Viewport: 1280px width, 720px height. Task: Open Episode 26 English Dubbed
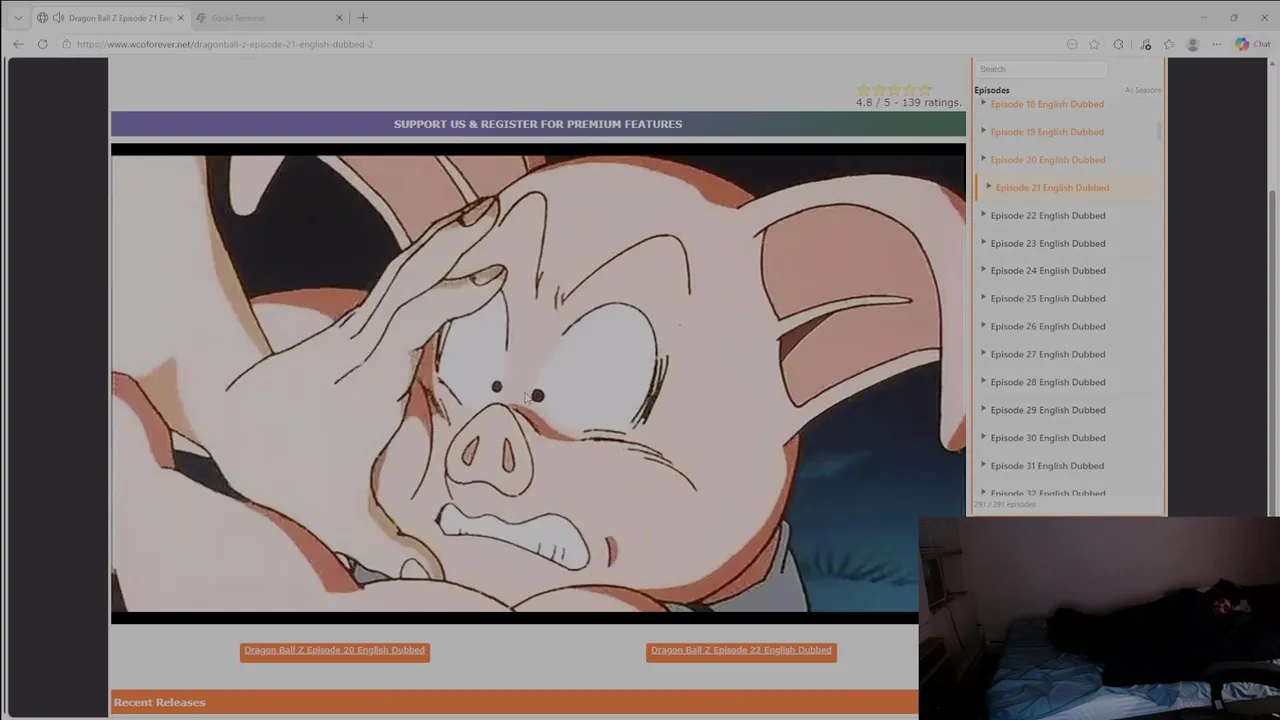pyautogui.click(x=1048, y=327)
